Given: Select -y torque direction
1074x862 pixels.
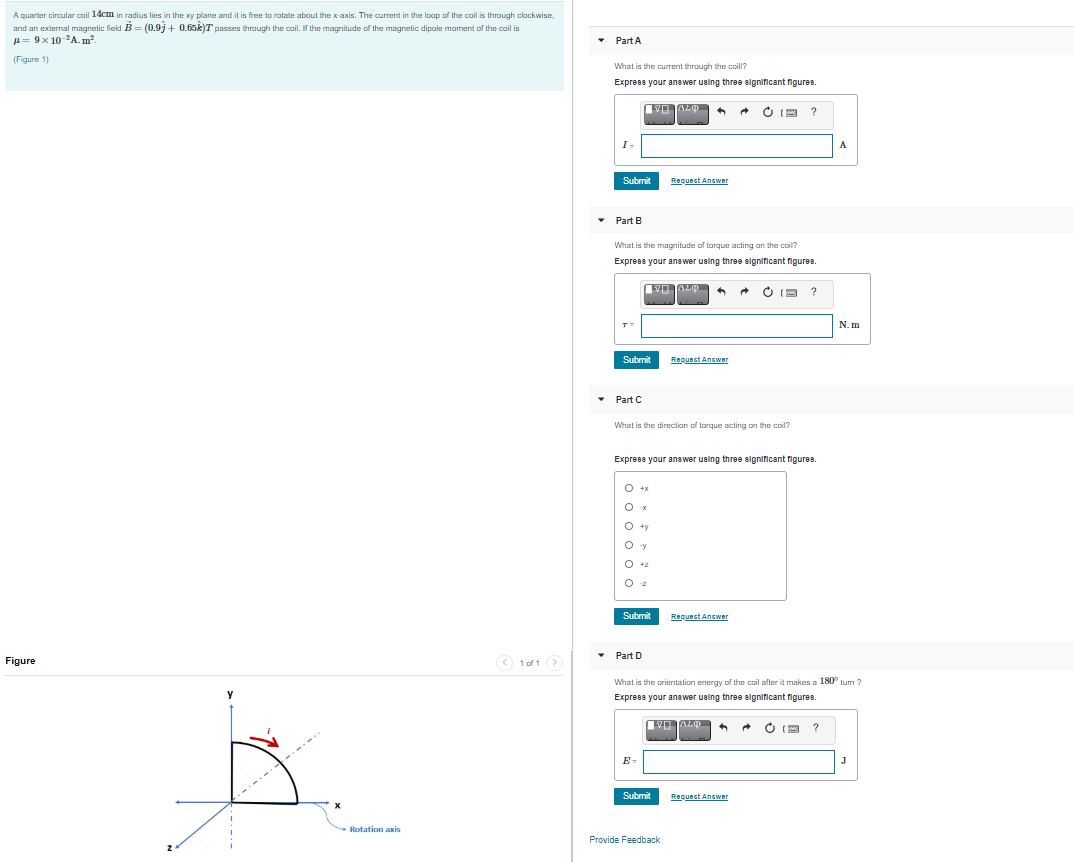Looking at the screenshot, I should pyautogui.click(x=629, y=545).
